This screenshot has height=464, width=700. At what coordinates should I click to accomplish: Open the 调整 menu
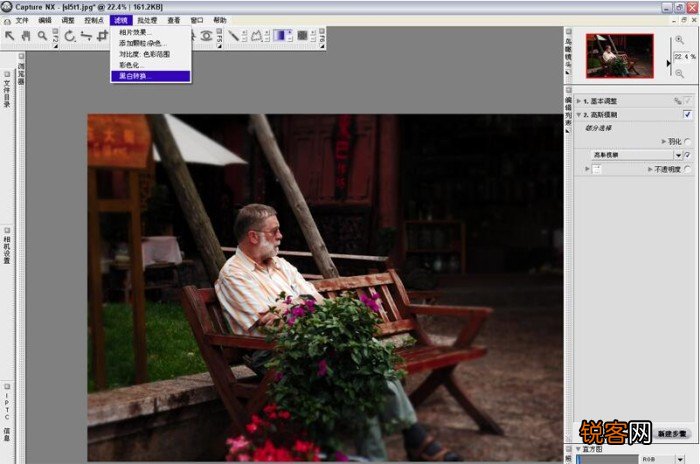click(68, 21)
